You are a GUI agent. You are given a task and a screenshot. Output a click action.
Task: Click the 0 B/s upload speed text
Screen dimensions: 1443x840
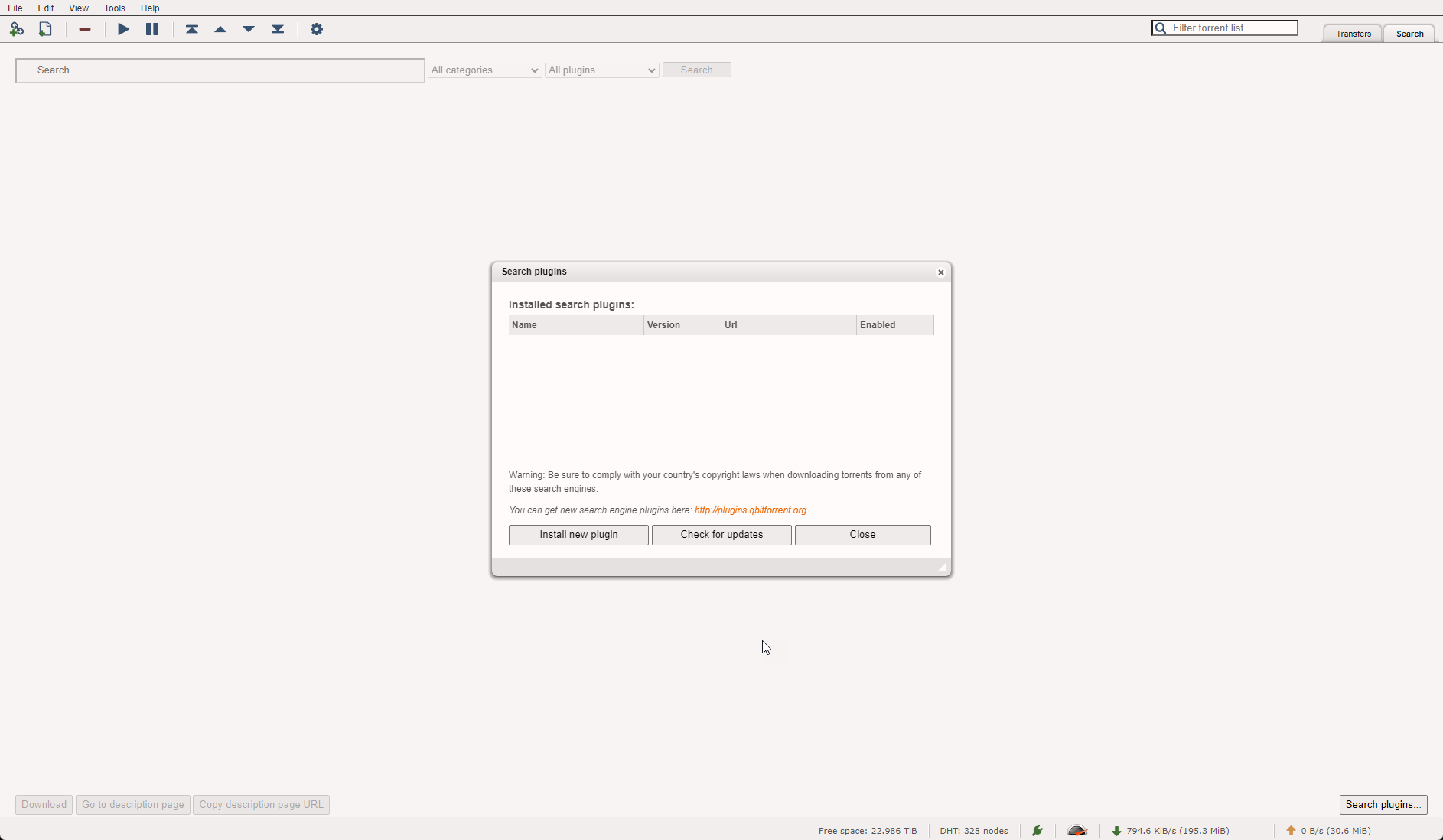(x=1336, y=831)
